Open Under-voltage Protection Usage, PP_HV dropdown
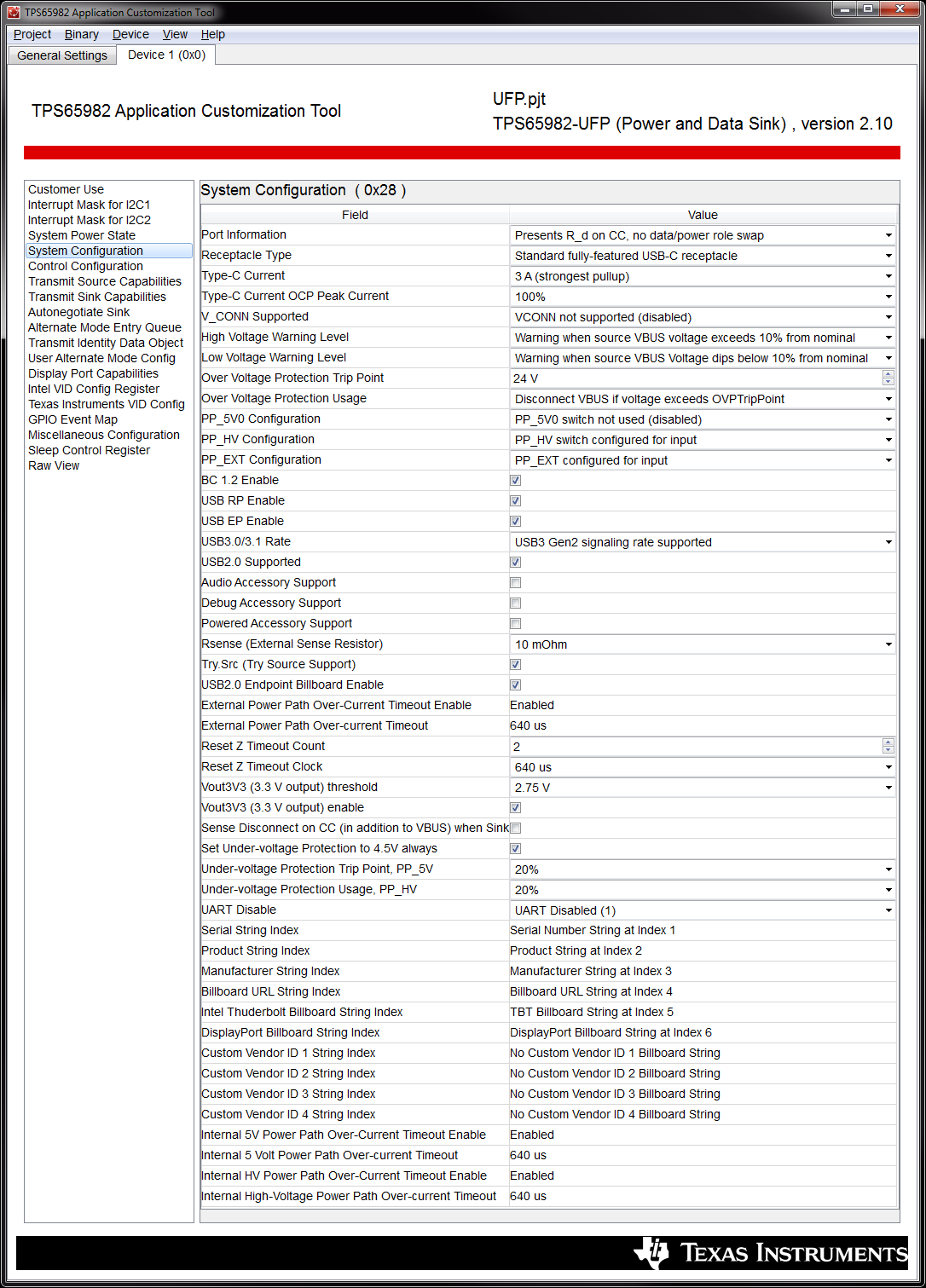 coord(703,890)
